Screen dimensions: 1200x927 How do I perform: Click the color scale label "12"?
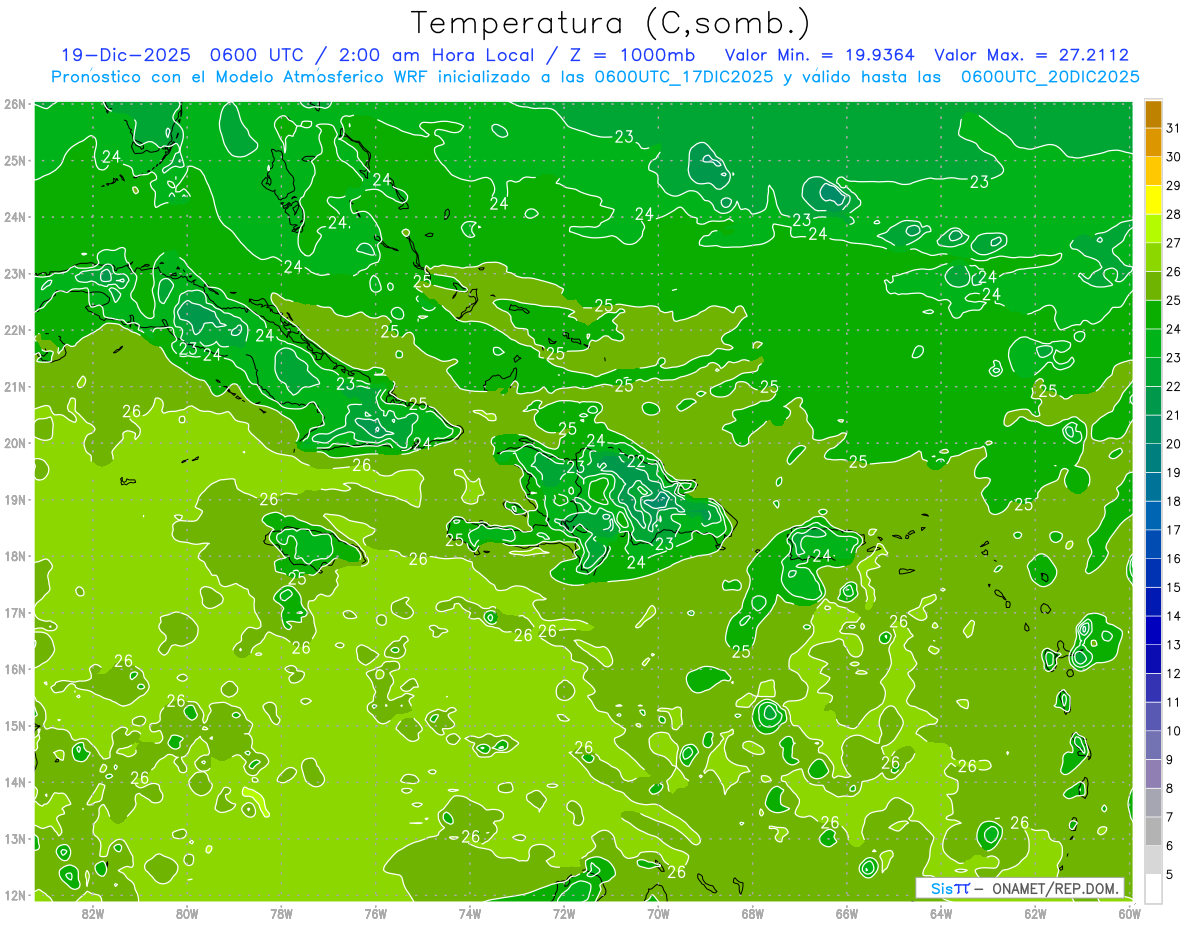coord(1174,673)
